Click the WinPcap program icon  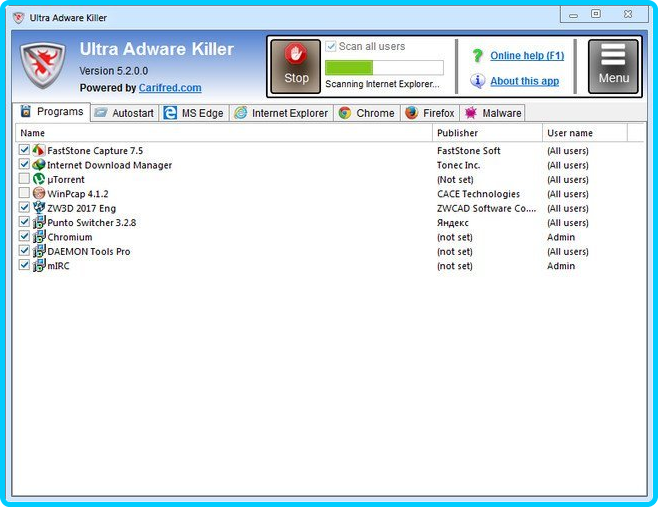(x=39, y=193)
